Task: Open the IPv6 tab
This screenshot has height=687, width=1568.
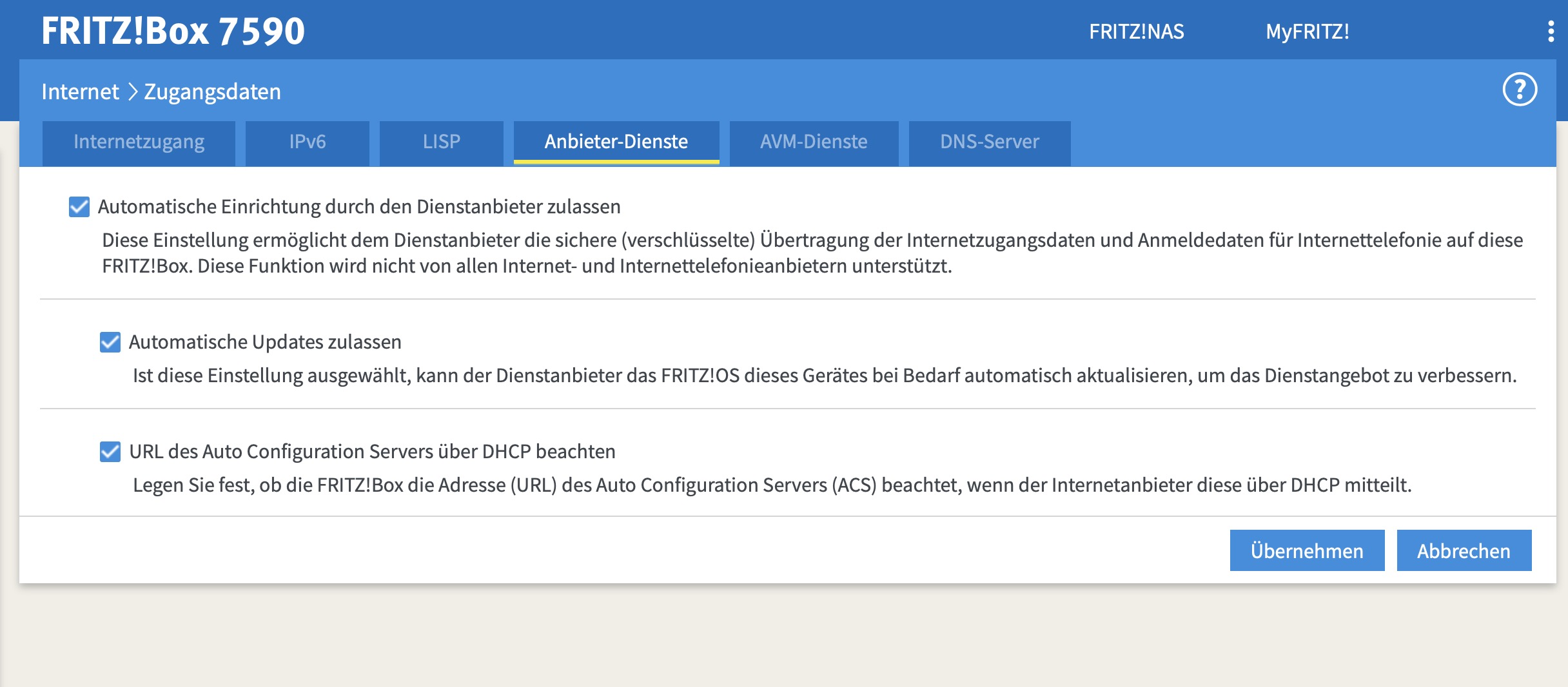Action: [308, 142]
